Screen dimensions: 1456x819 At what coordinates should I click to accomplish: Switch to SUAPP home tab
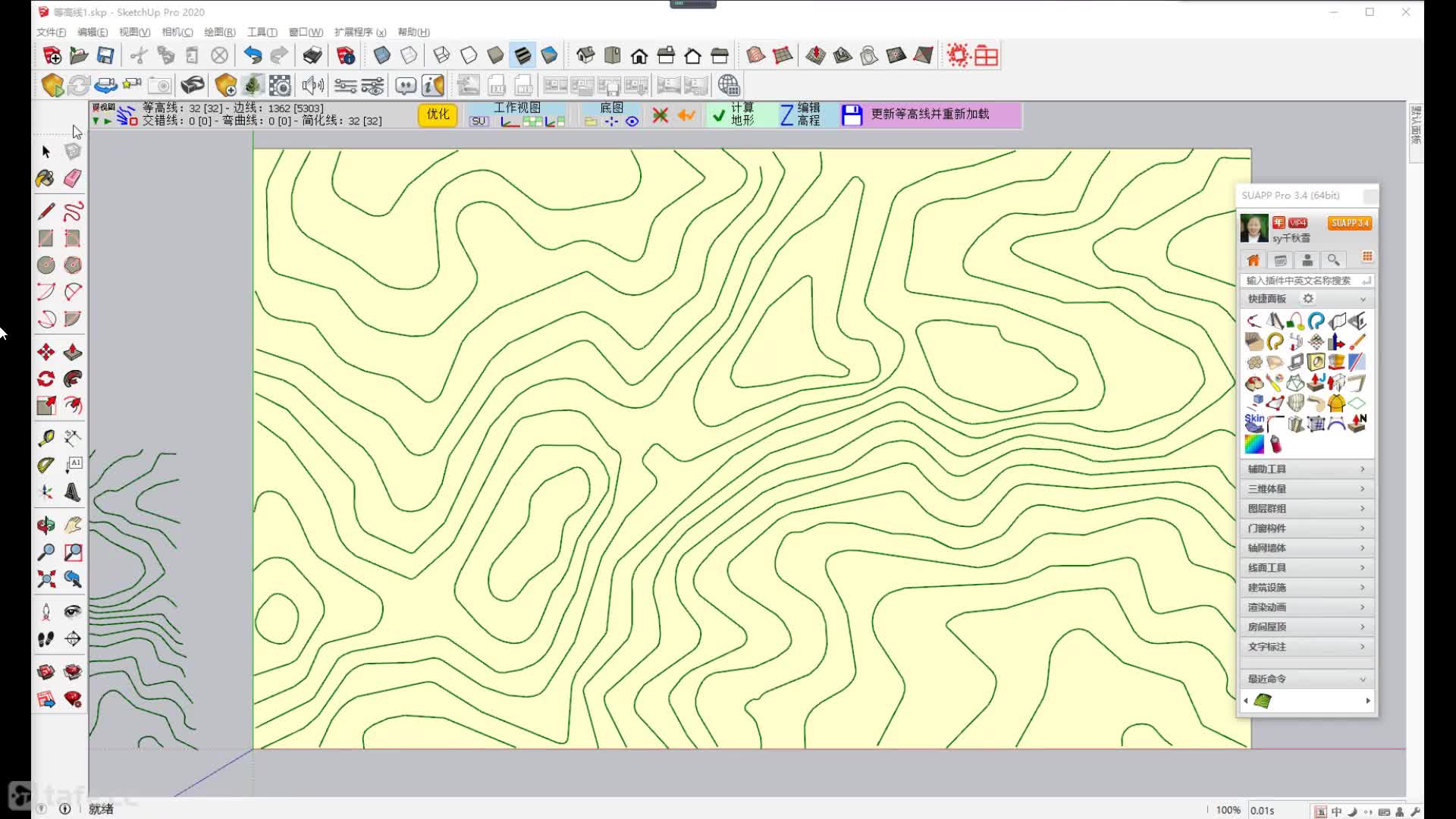pos(1253,260)
